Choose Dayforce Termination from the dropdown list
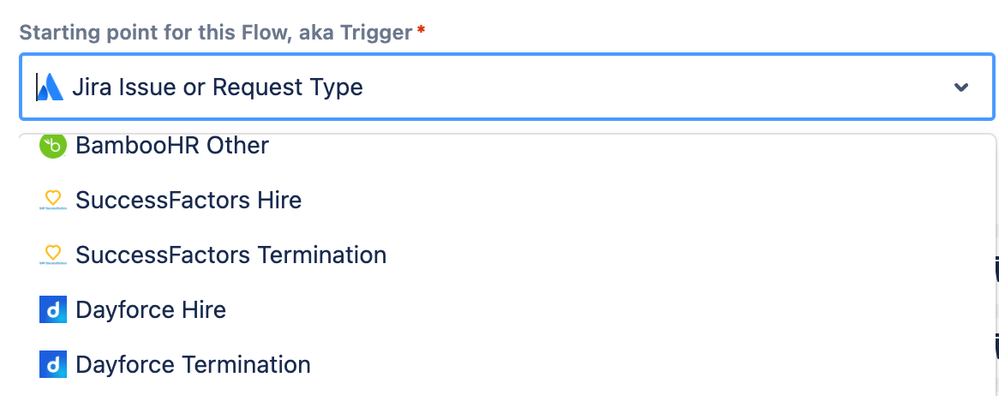 click(507, 365)
